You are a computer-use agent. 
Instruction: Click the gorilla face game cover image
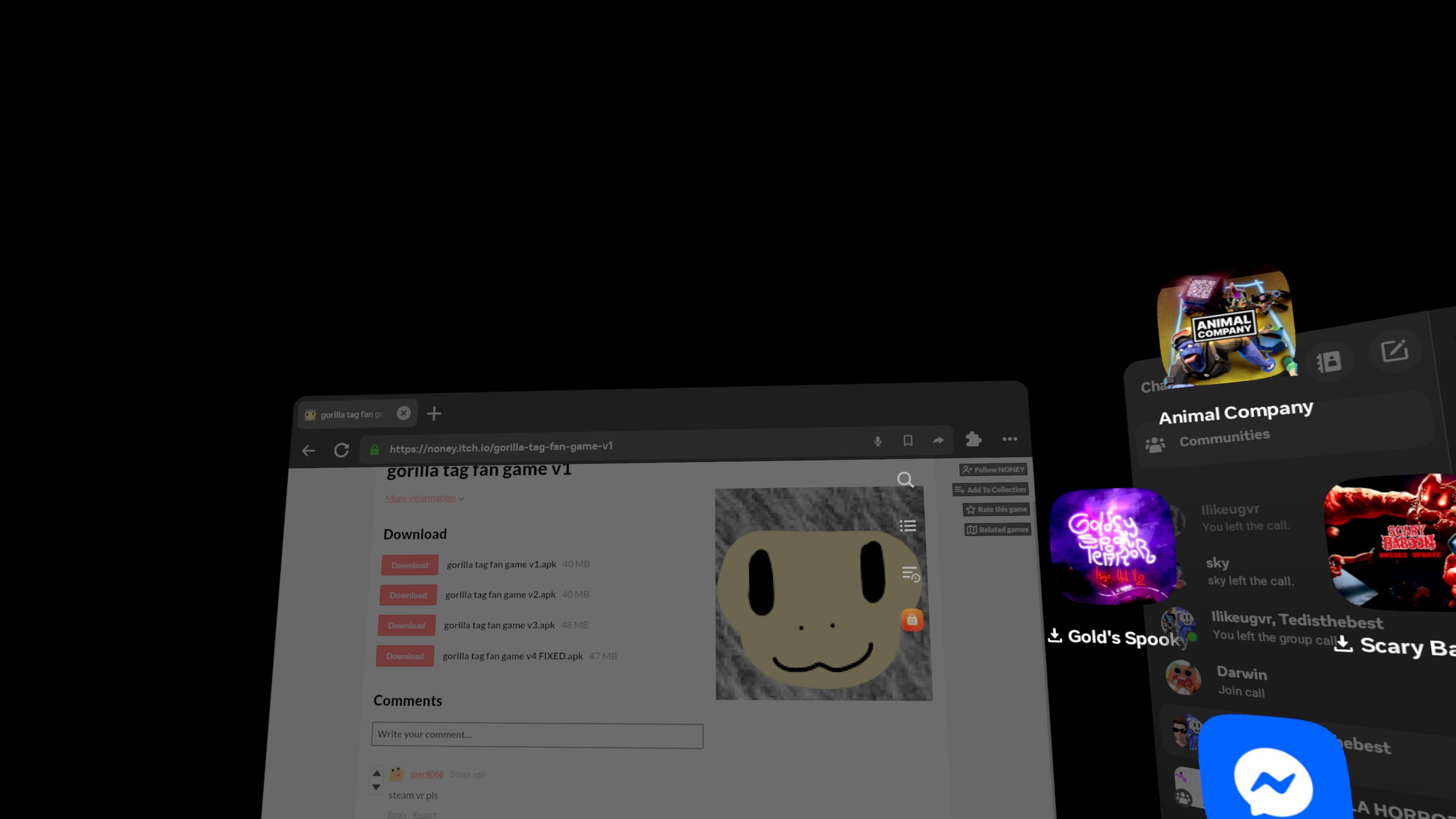tap(823, 595)
